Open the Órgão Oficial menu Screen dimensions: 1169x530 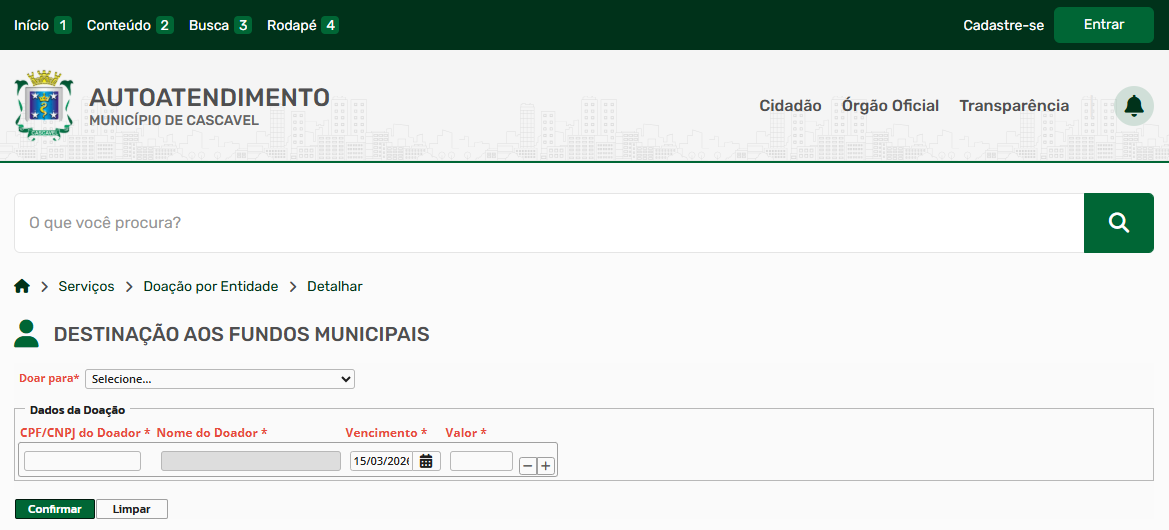click(890, 106)
